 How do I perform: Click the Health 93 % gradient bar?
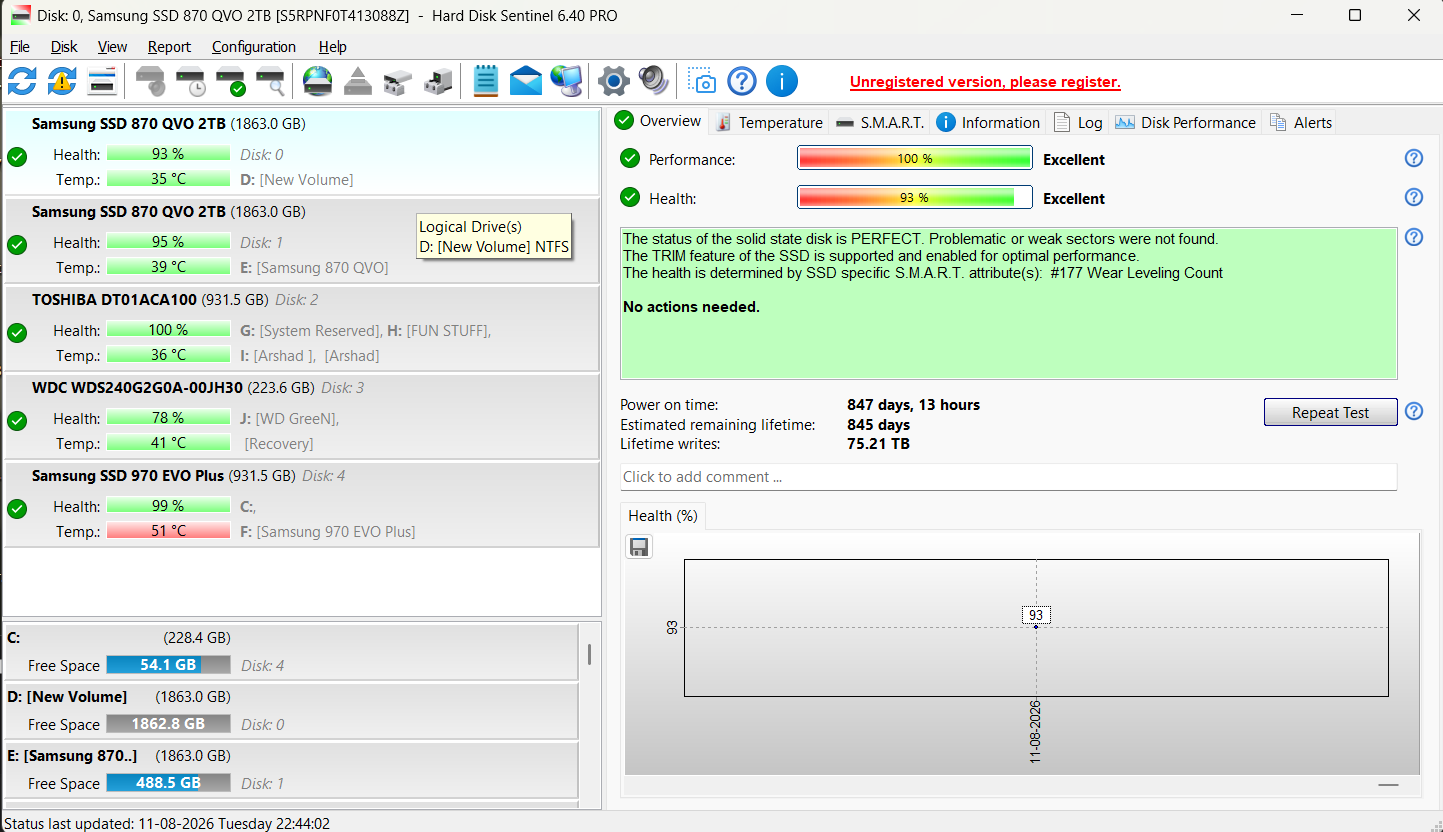(x=914, y=197)
